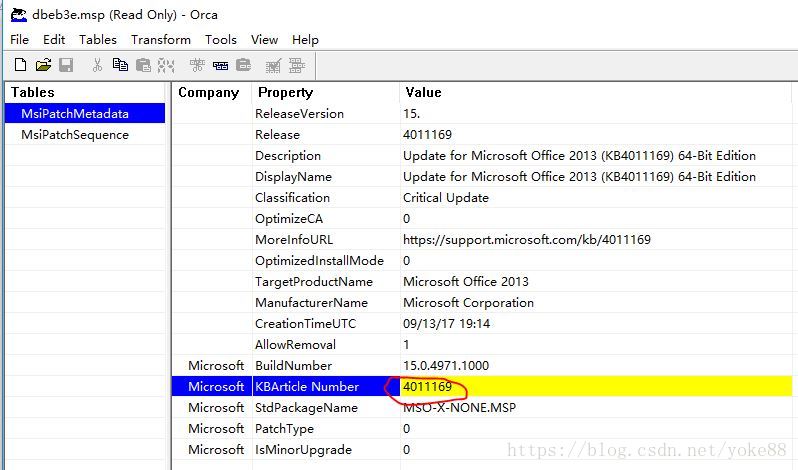Select the TargetProductName property cell
This screenshot has width=798, height=470.
(x=314, y=282)
